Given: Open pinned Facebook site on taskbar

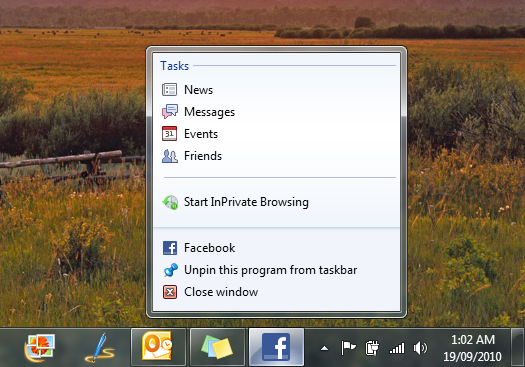Looking at the screenshot, I should (x=276, y=347).
